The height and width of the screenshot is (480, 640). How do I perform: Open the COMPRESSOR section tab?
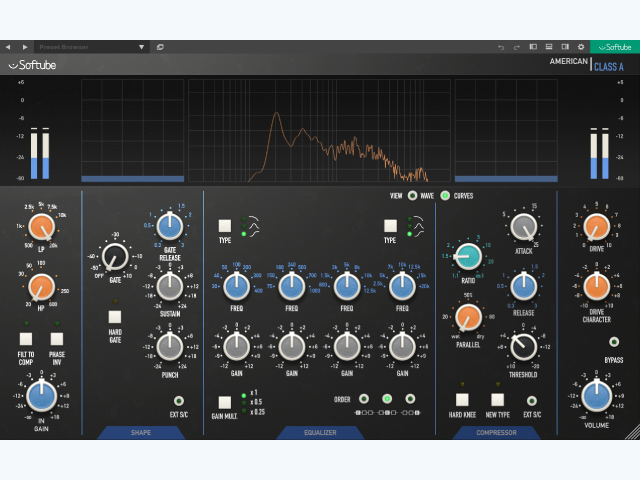(x=496, y=433)
